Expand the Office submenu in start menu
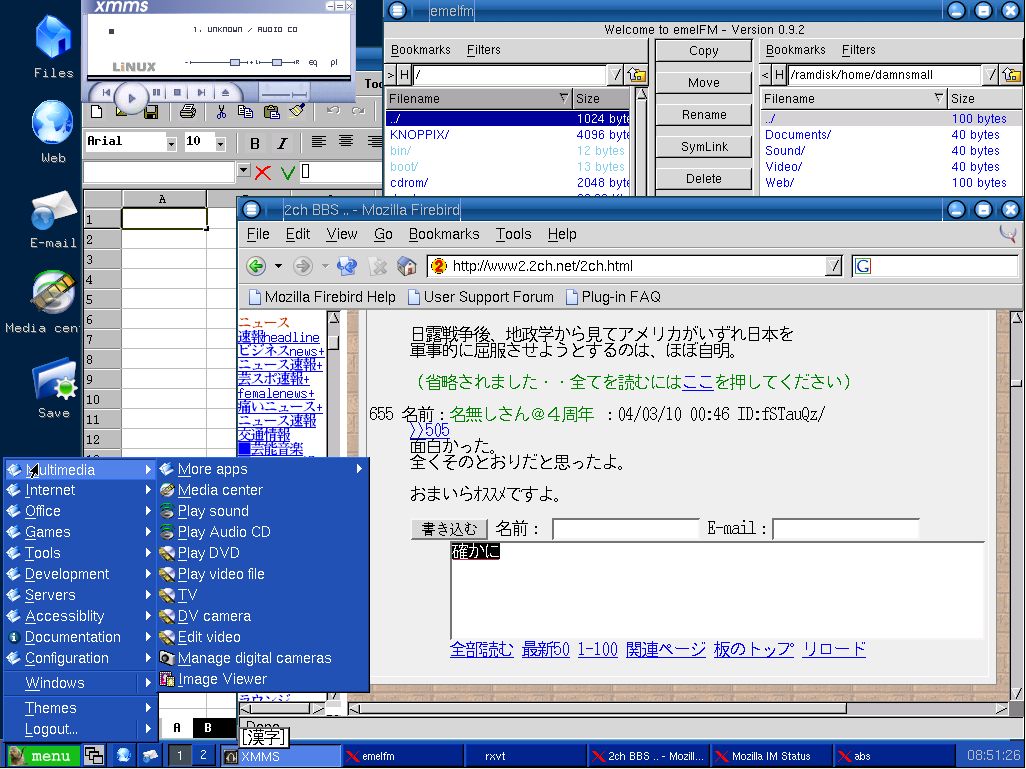 click(x=80, y=511)
